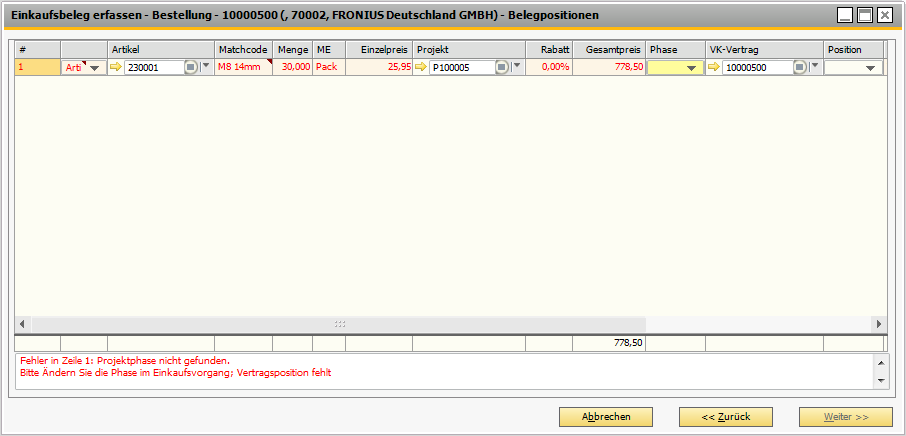Expand the item type dropdown showing Arti
Viewport: 906px width, 436px height.
pyautogui.click(x=95, y=68)
